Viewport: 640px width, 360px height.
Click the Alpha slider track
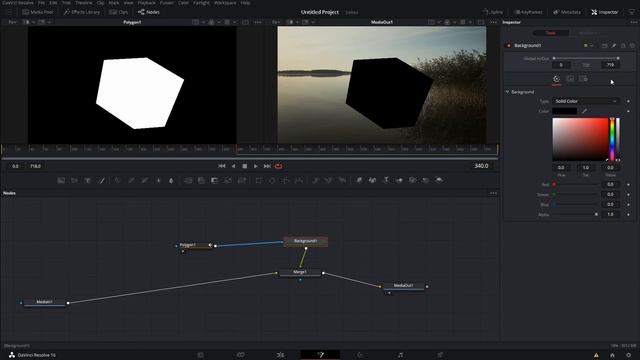coord(576,214)
